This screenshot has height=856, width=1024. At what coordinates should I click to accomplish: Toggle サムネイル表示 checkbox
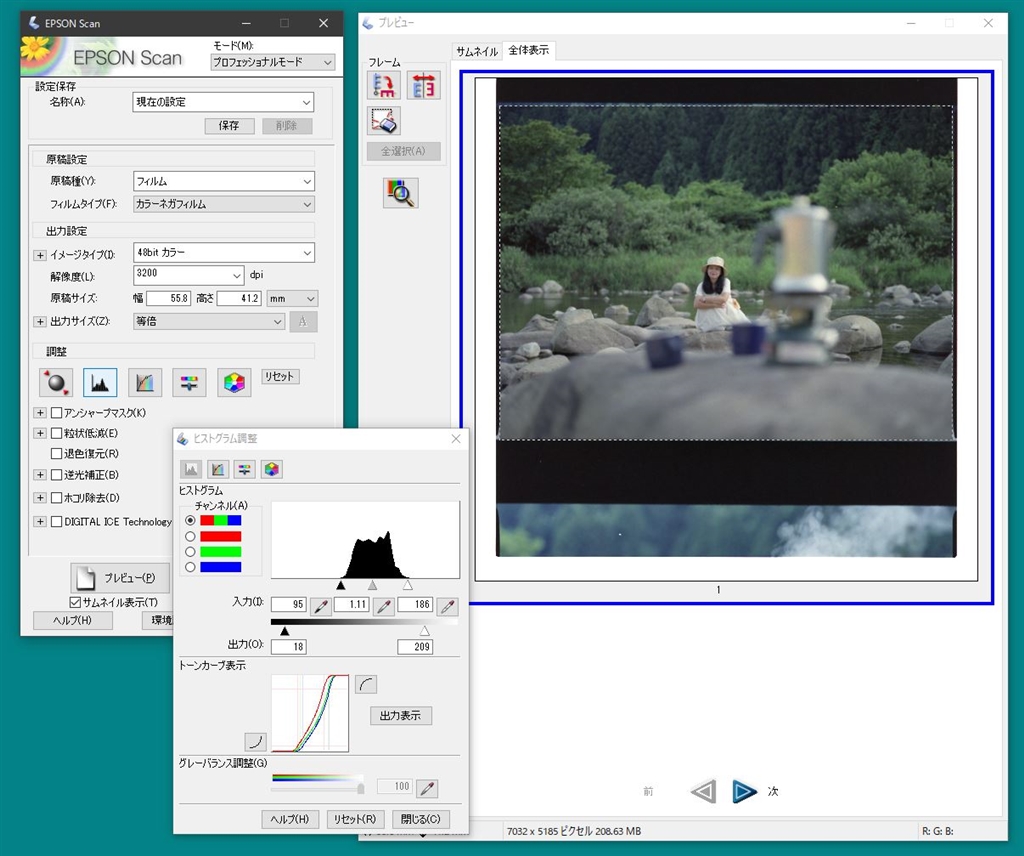pyautogui.click(x=75, y=602)
